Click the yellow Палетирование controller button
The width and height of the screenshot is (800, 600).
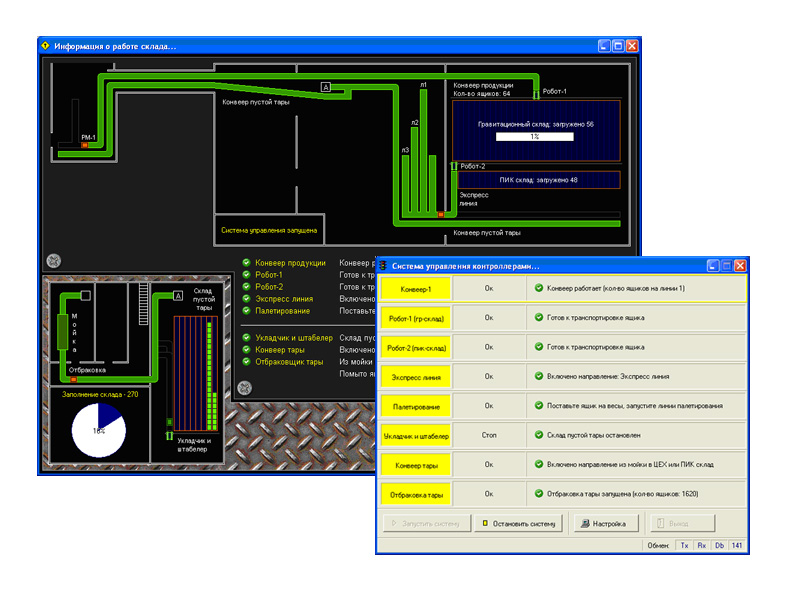coord(416,407)
